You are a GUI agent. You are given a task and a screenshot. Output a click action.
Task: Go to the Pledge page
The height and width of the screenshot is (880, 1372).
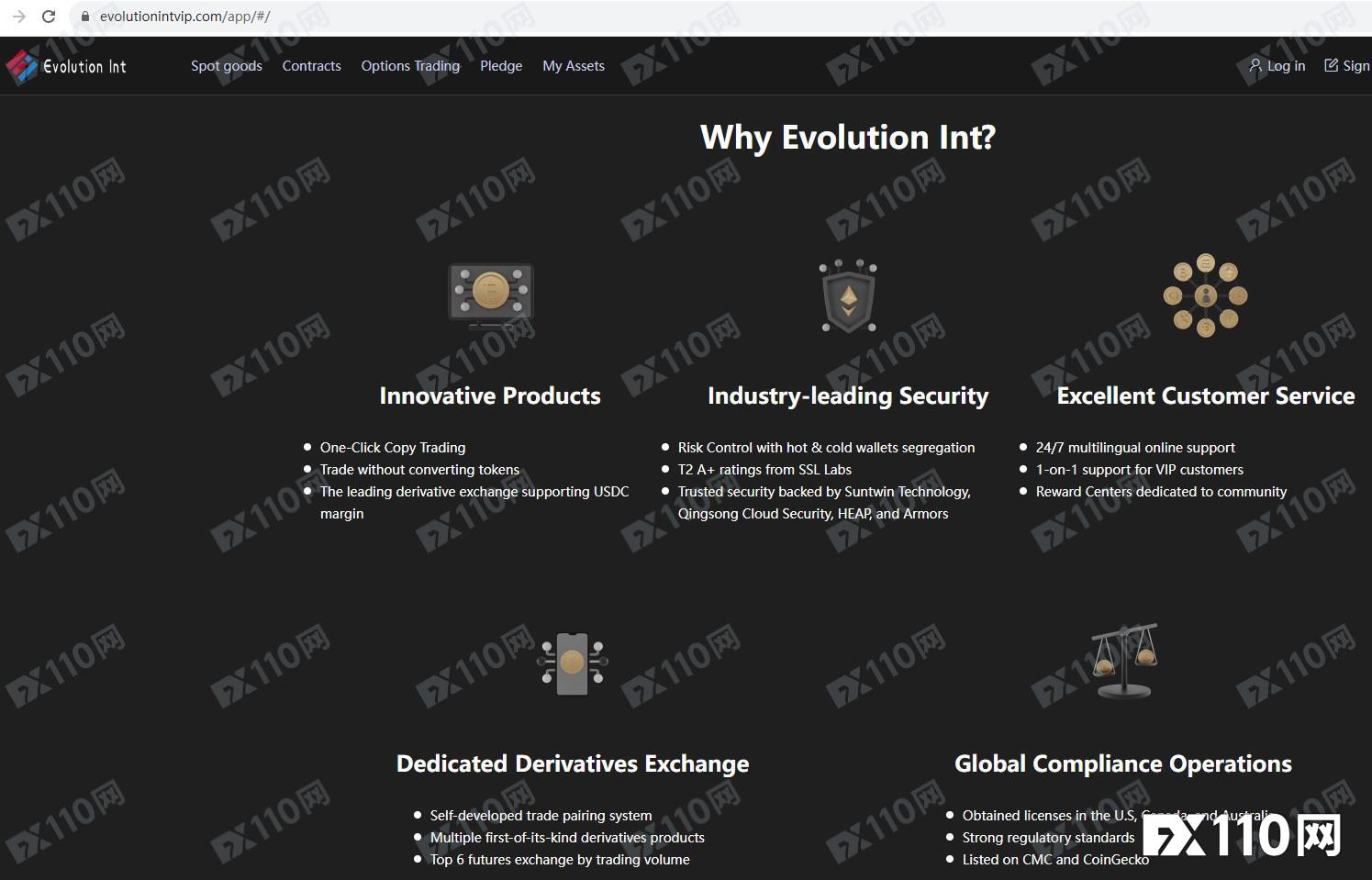[501, 66]
